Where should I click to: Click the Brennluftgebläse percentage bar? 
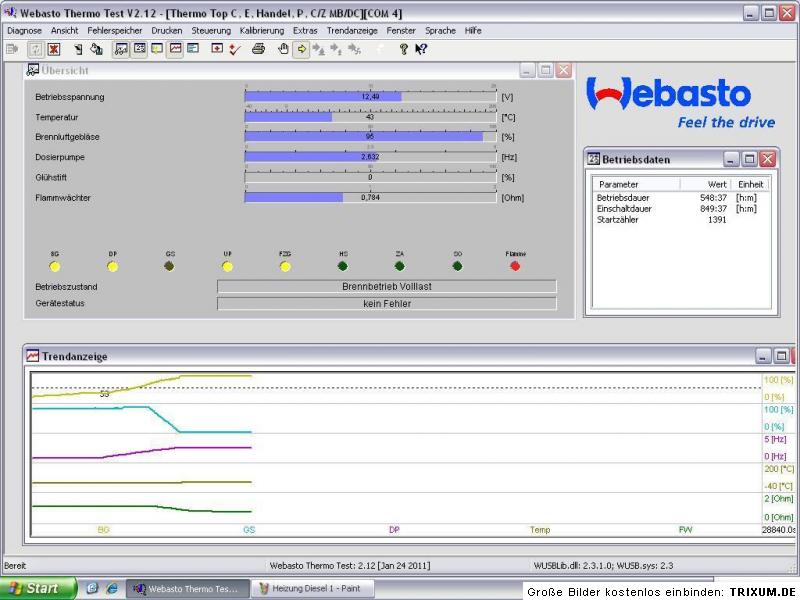pos(370,136)
